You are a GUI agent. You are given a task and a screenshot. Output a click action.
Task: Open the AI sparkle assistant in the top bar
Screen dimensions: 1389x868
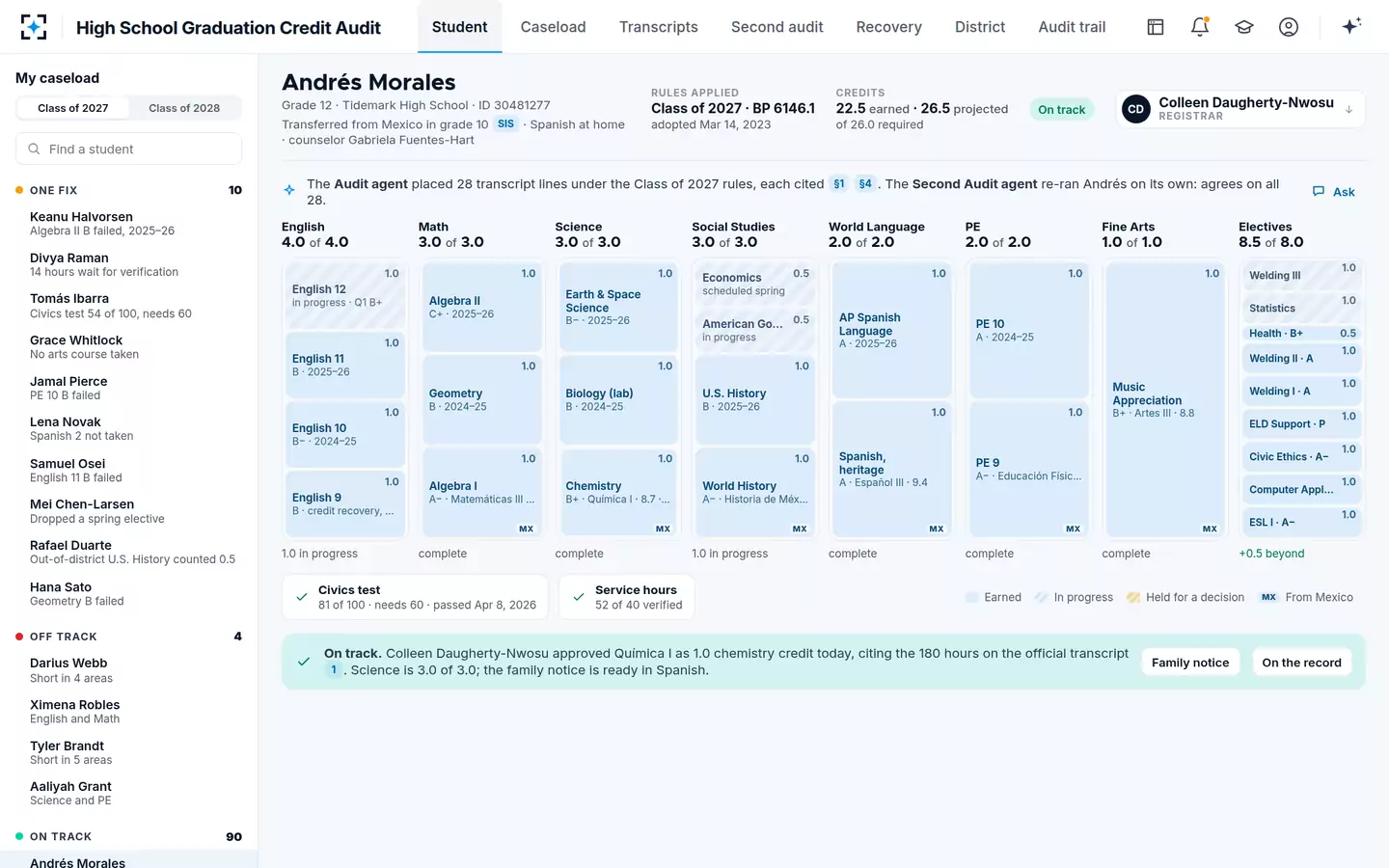point(1351,26)
